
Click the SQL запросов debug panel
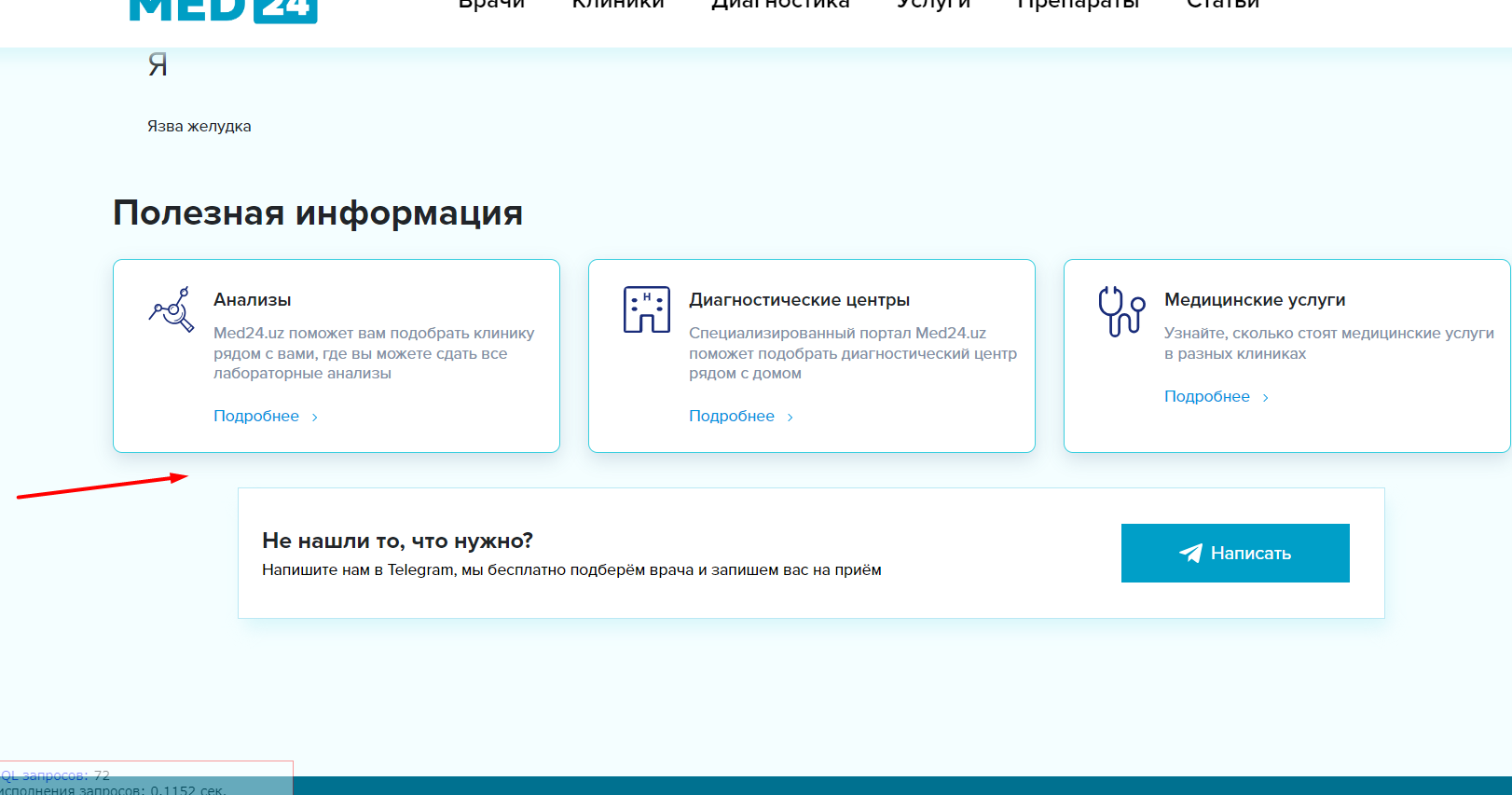146,779
